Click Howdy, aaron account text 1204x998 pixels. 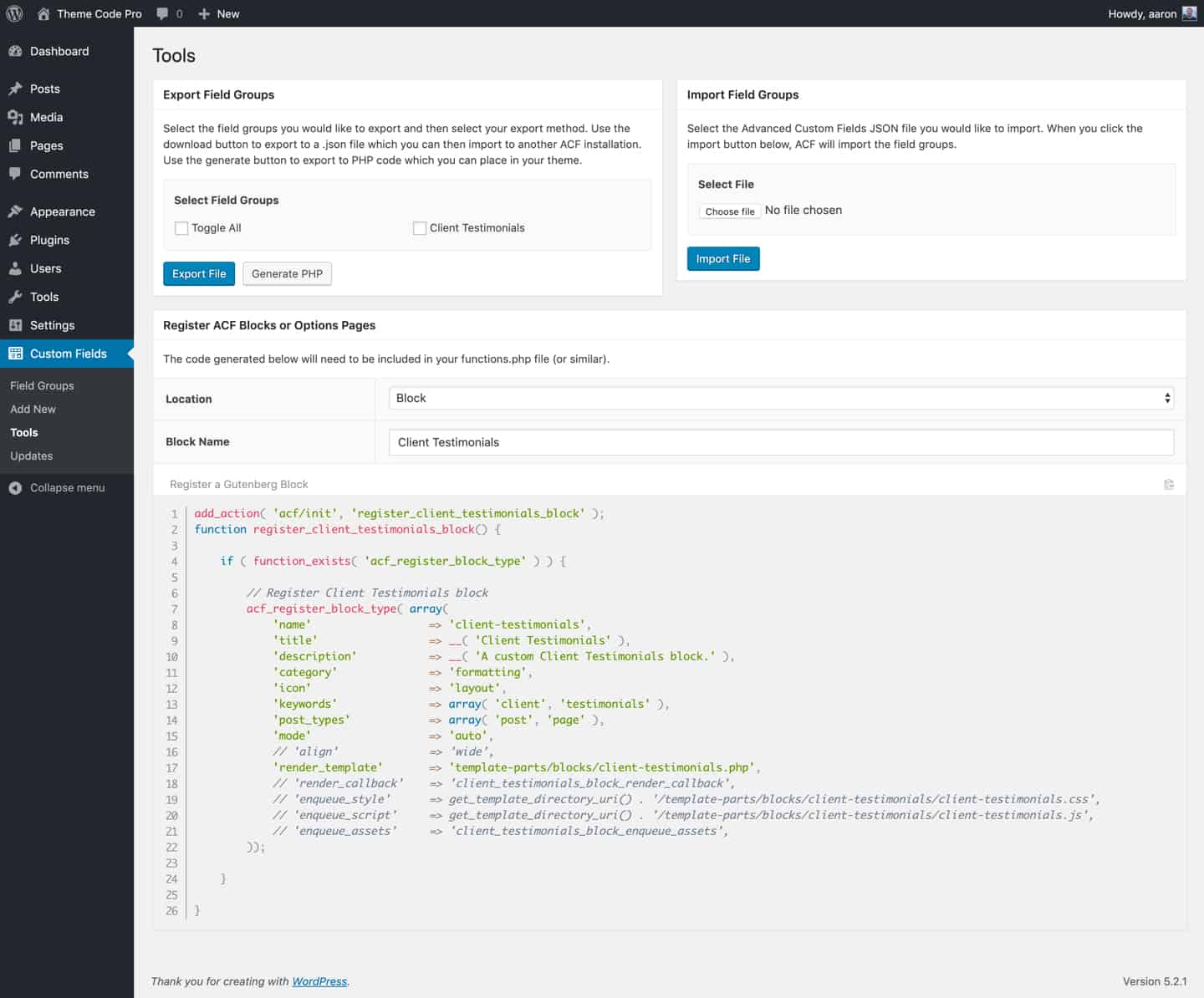(x=1142, y=13)
